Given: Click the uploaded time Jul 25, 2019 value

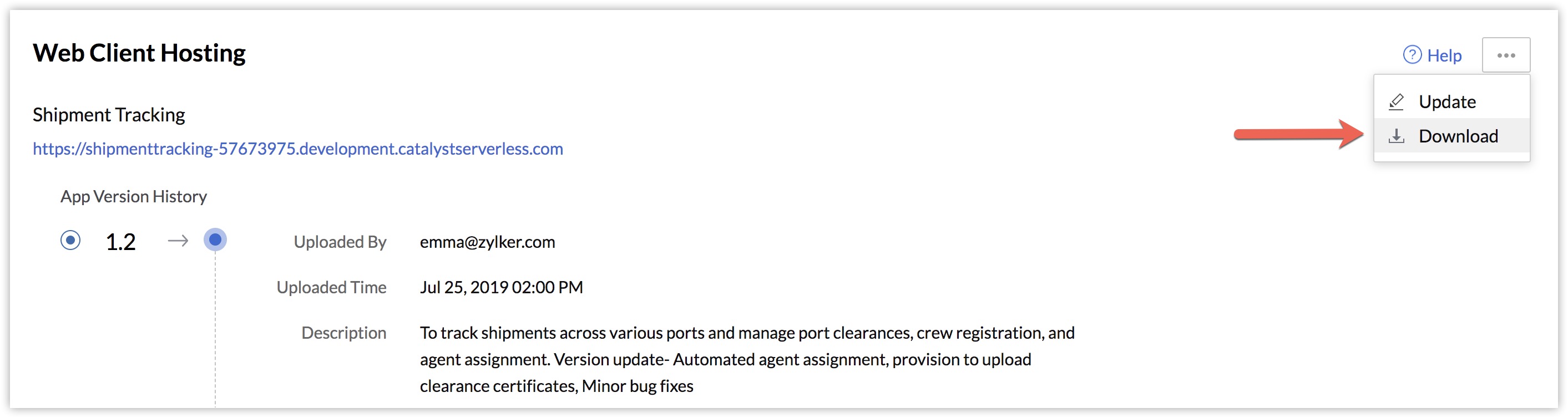Looking at the screenshot, I should coord(502,287).
